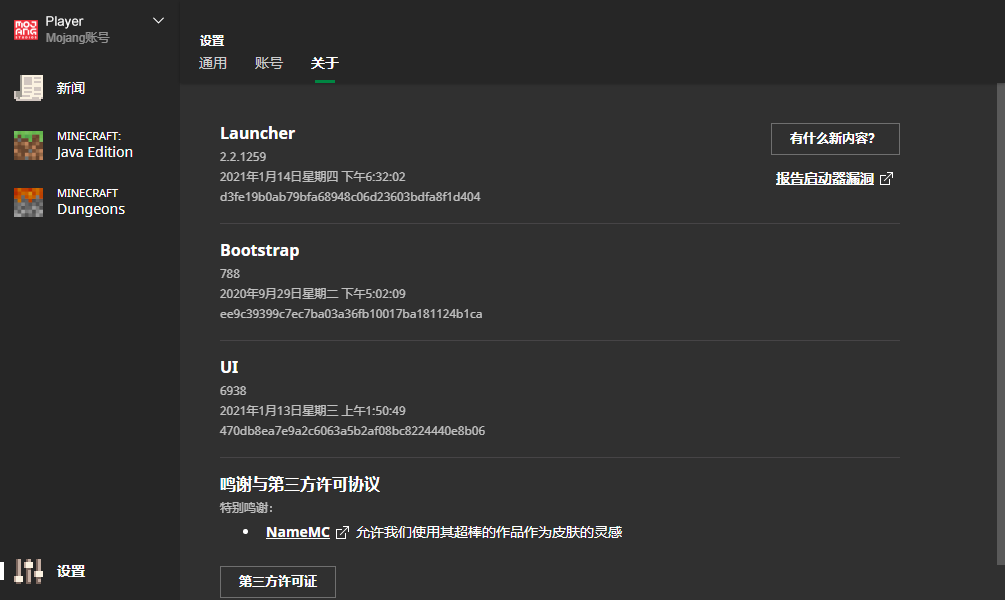Viewport: 1005px width, 600px height.
Task: Select the Minecraft Dungeons icon
Action: [29, 202]
